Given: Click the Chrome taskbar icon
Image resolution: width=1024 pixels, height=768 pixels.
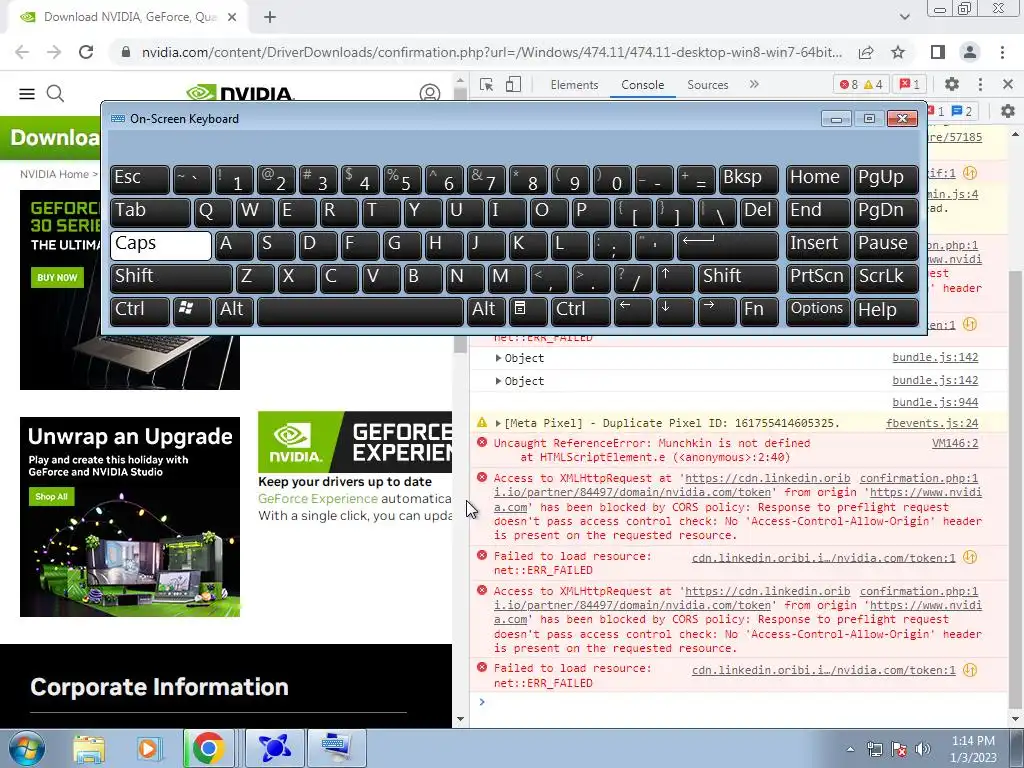Looking at the screenshot, I should click(x=208, y=748).
